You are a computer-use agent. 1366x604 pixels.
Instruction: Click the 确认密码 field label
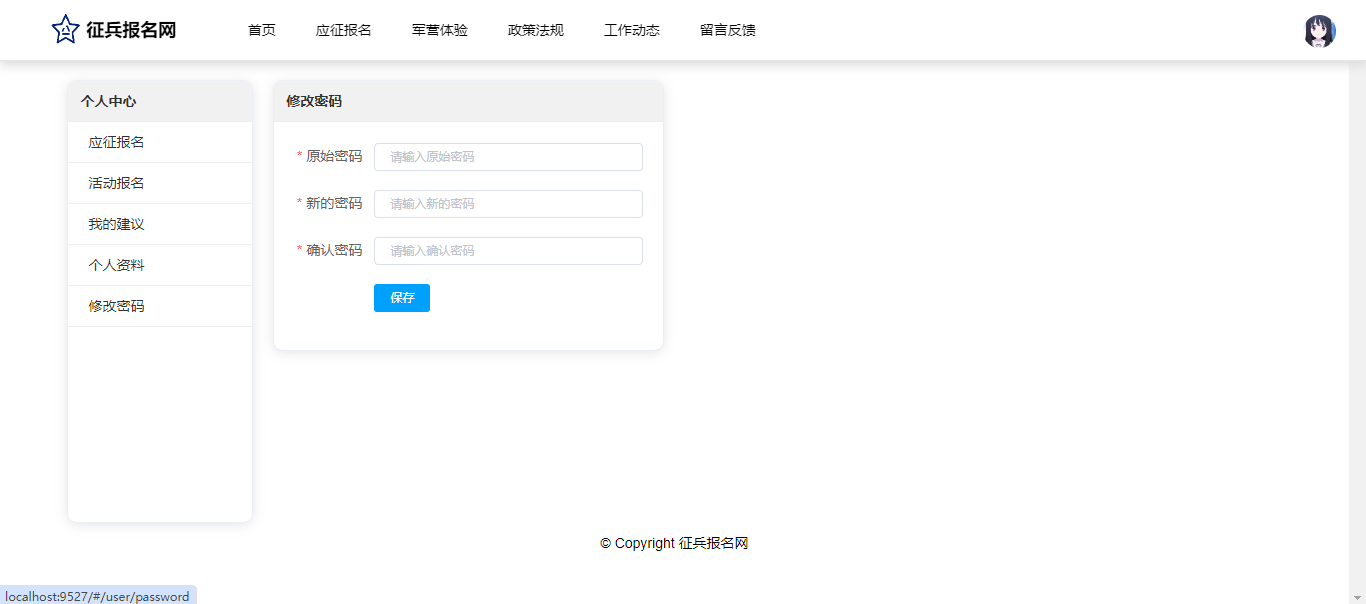334,250
